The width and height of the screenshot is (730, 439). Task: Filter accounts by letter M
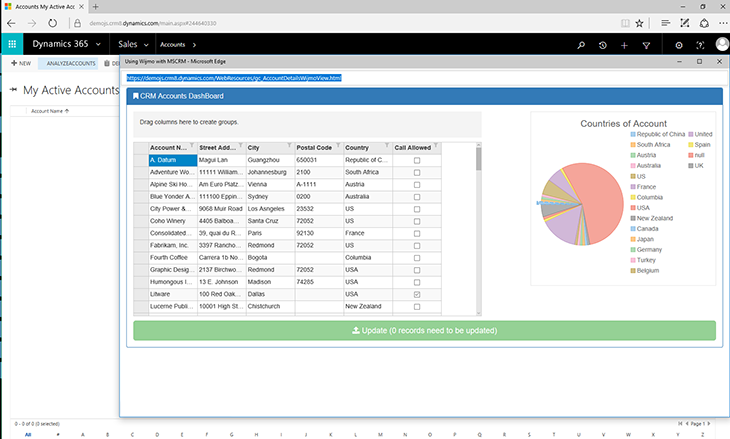pyautogui.click(x=380, y=434)
